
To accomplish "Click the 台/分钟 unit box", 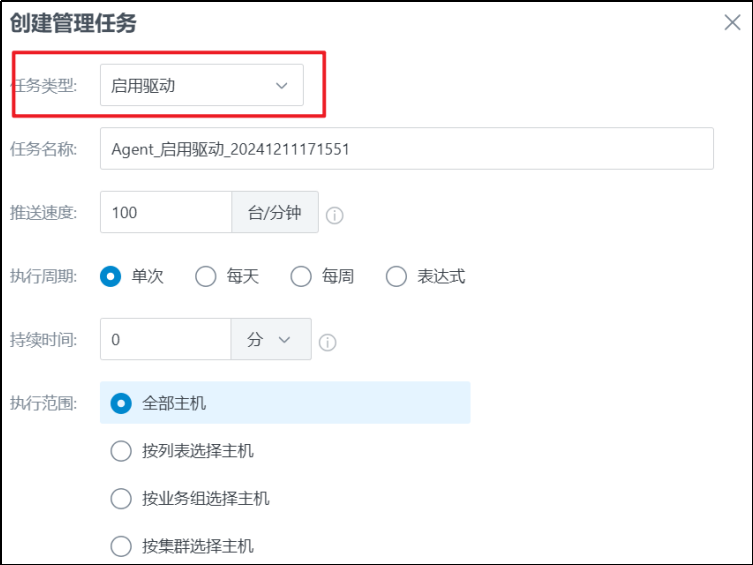I will (x=275, y=213).
